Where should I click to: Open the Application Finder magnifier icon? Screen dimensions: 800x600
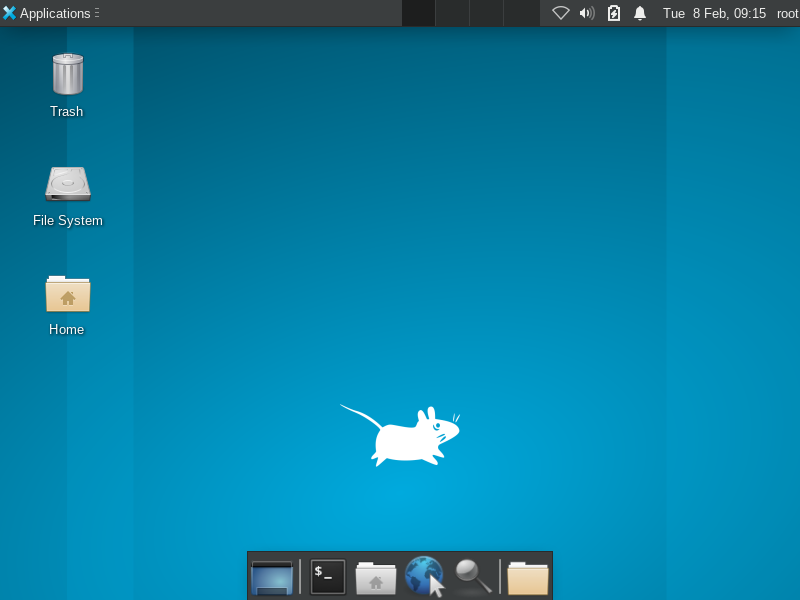pyautogui.click(x=472, y=577)
